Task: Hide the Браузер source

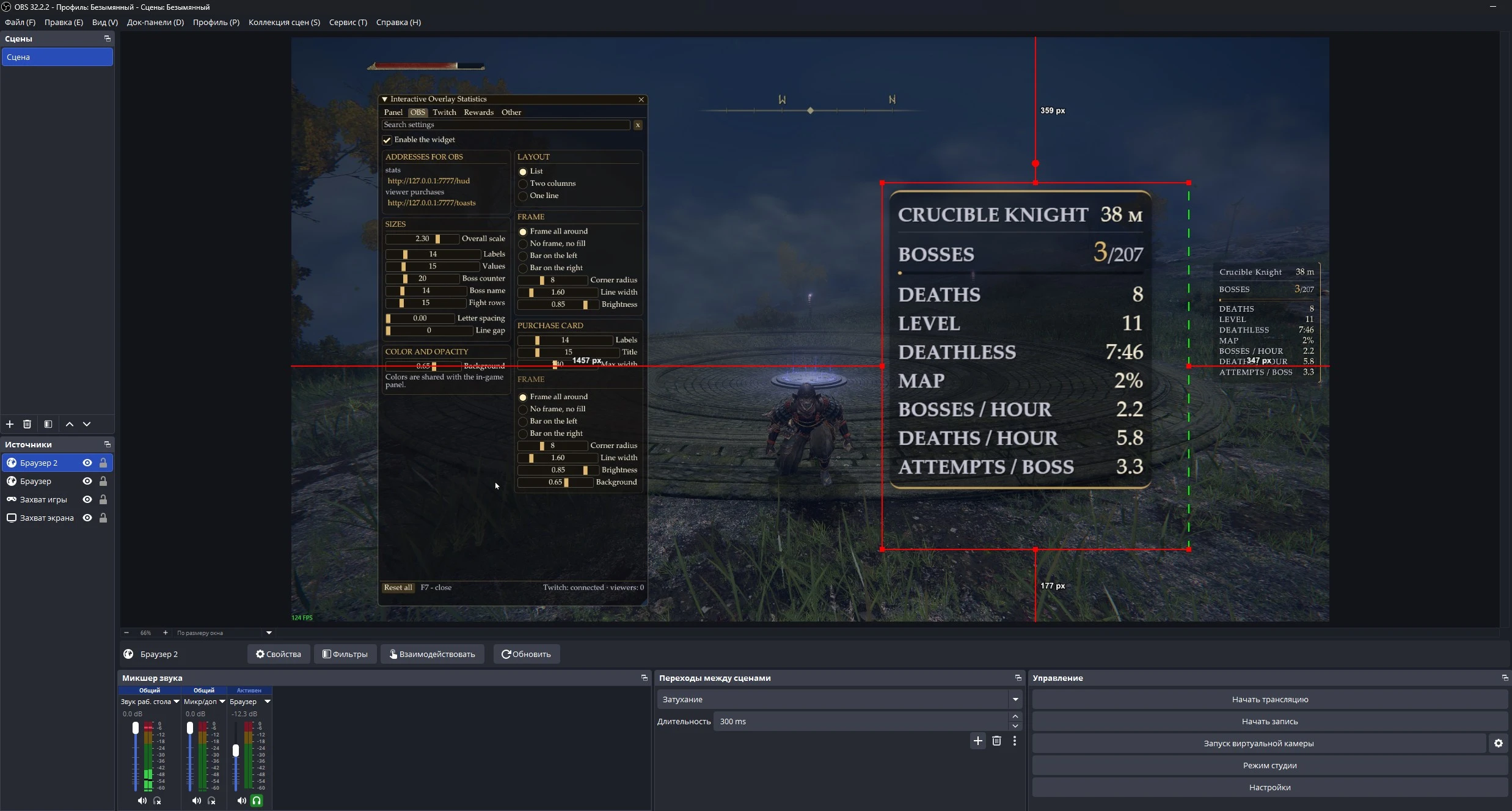Action: (x=87, y=481)
